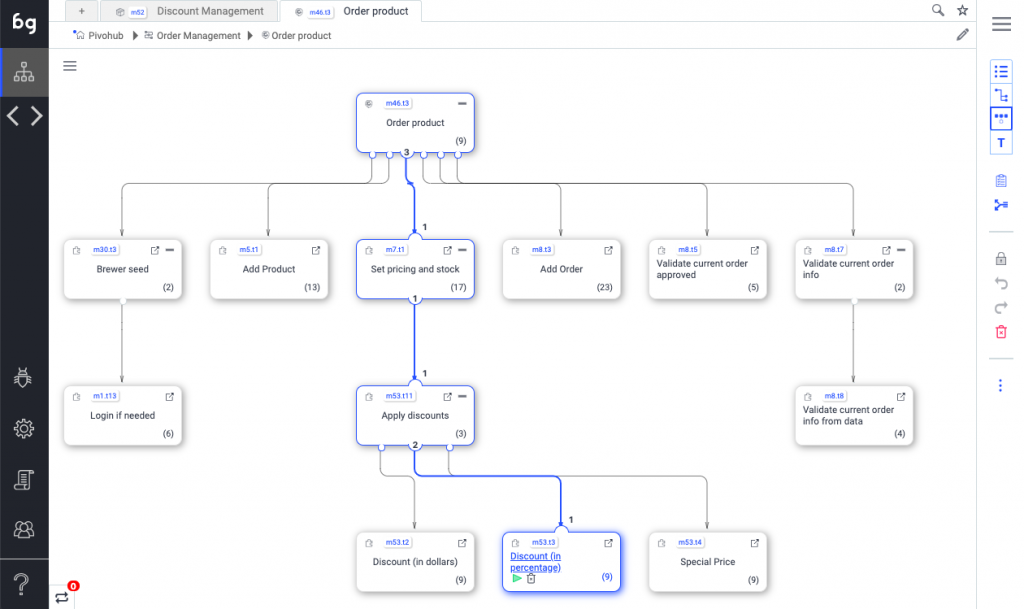
Task: Open the hierarchy diagram icon in left sidebar
Action: tap(24, 72)
